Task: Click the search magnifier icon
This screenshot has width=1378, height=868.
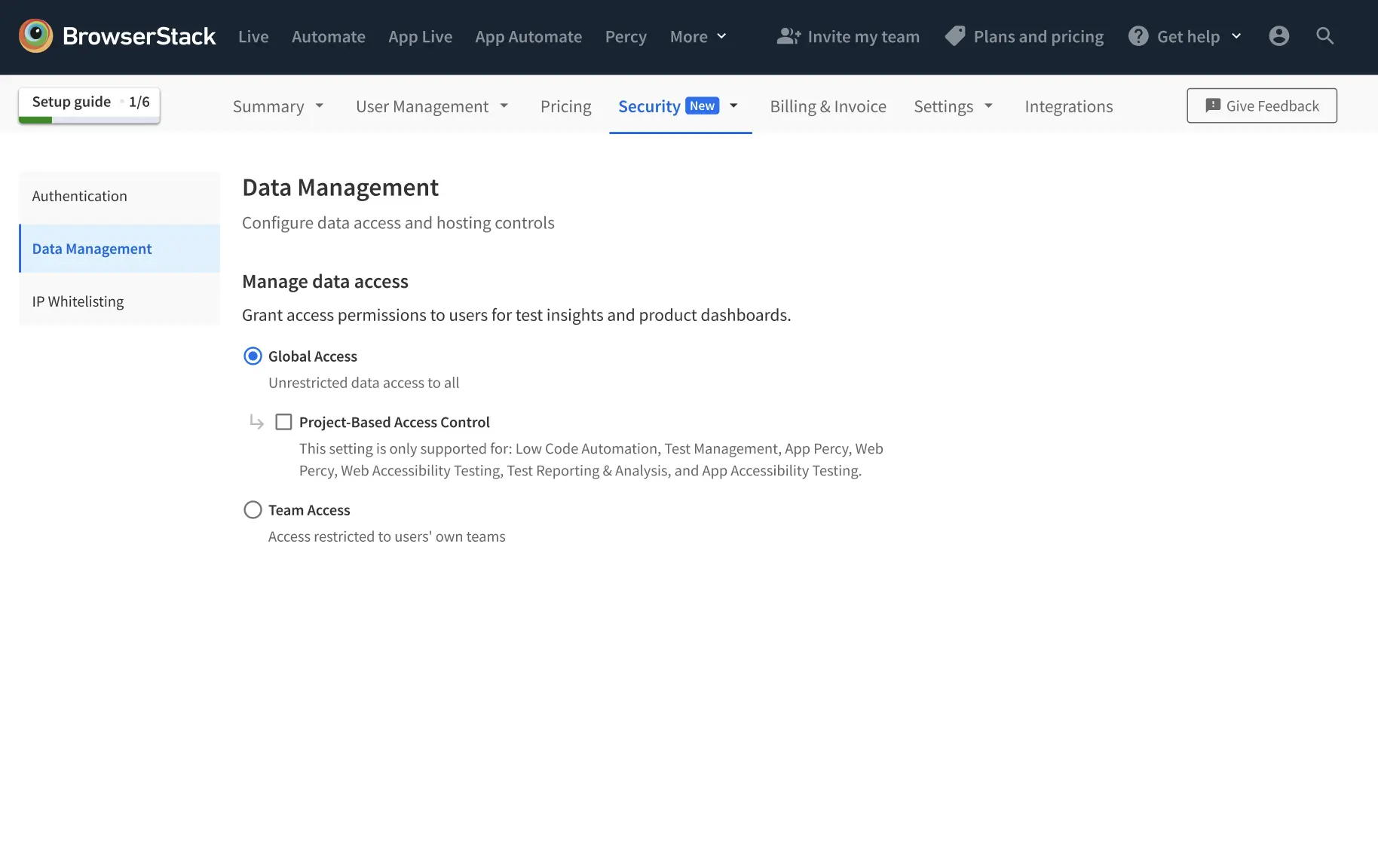Action: pos(1324,36)
